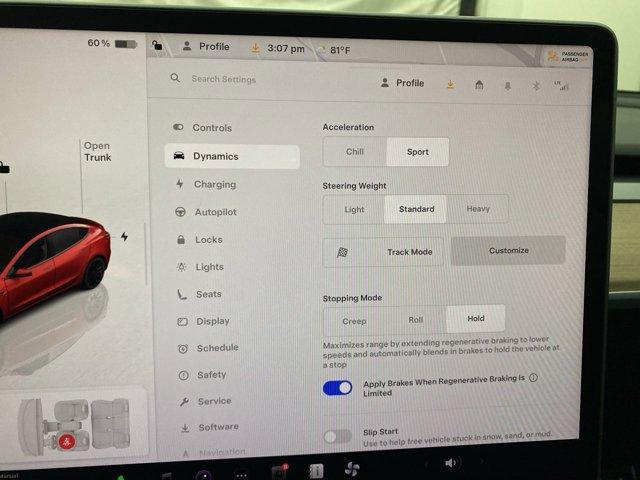Tap the download icon in the settings header

[451, 84]
